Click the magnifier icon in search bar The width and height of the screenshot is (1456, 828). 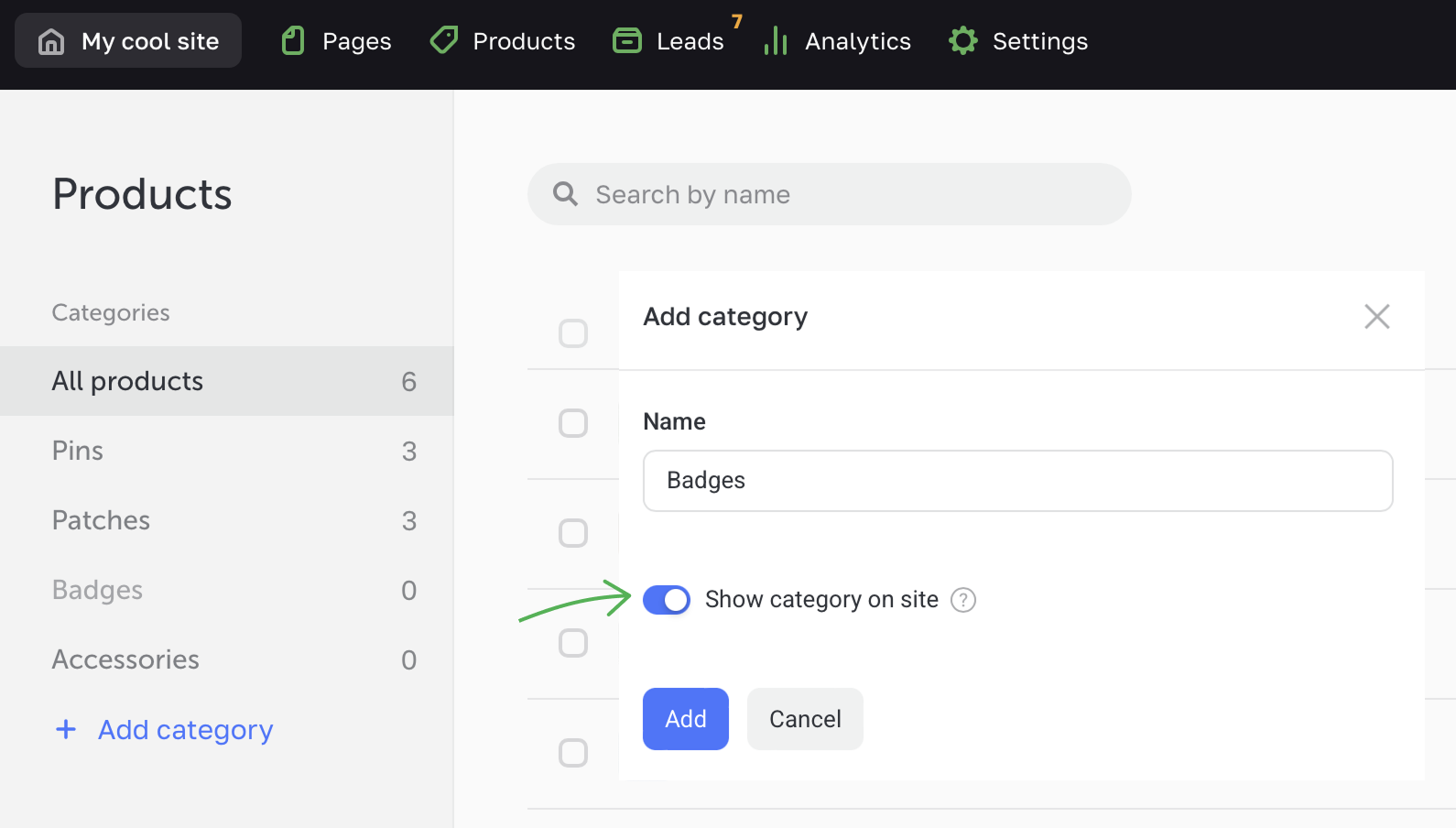(x=566, y=194)
